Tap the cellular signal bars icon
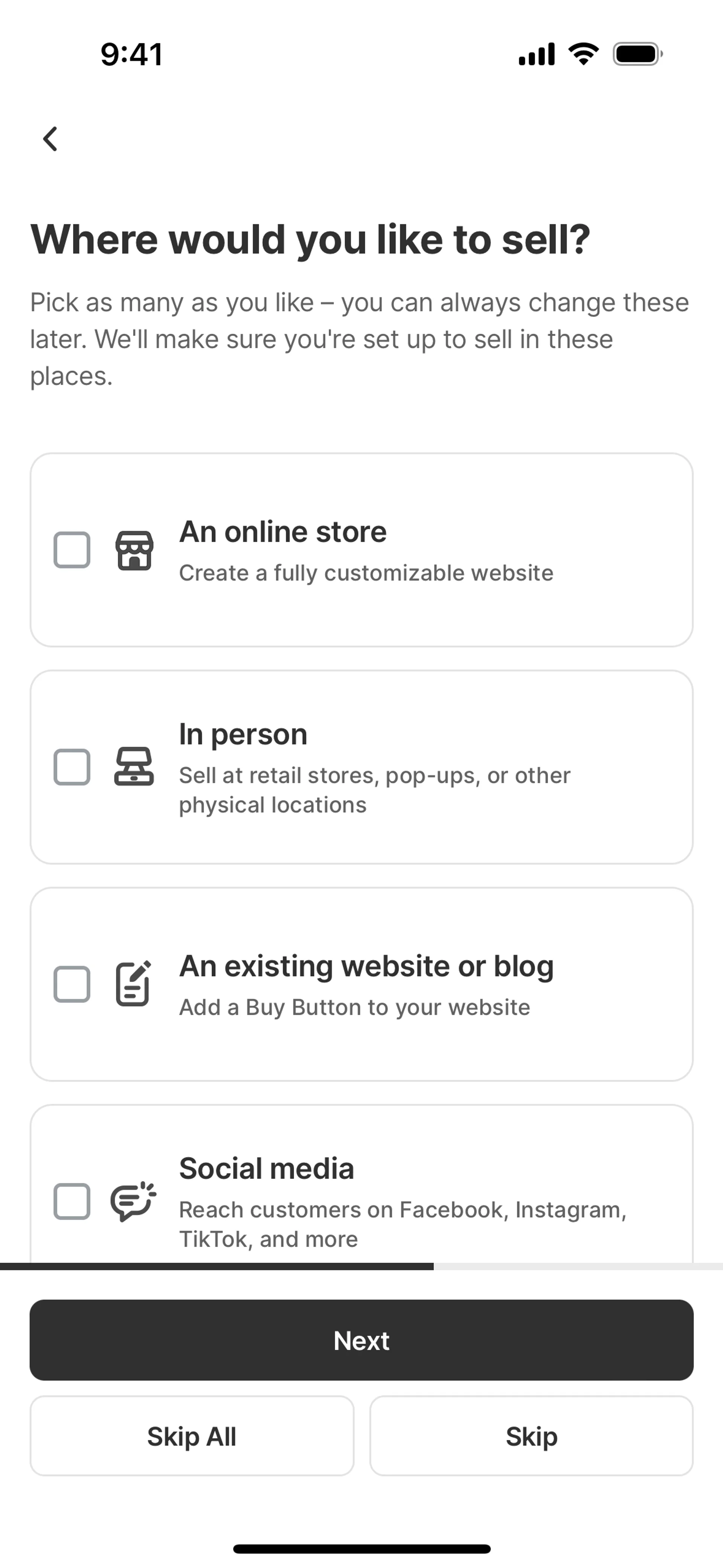 click(x=536, y=54)
